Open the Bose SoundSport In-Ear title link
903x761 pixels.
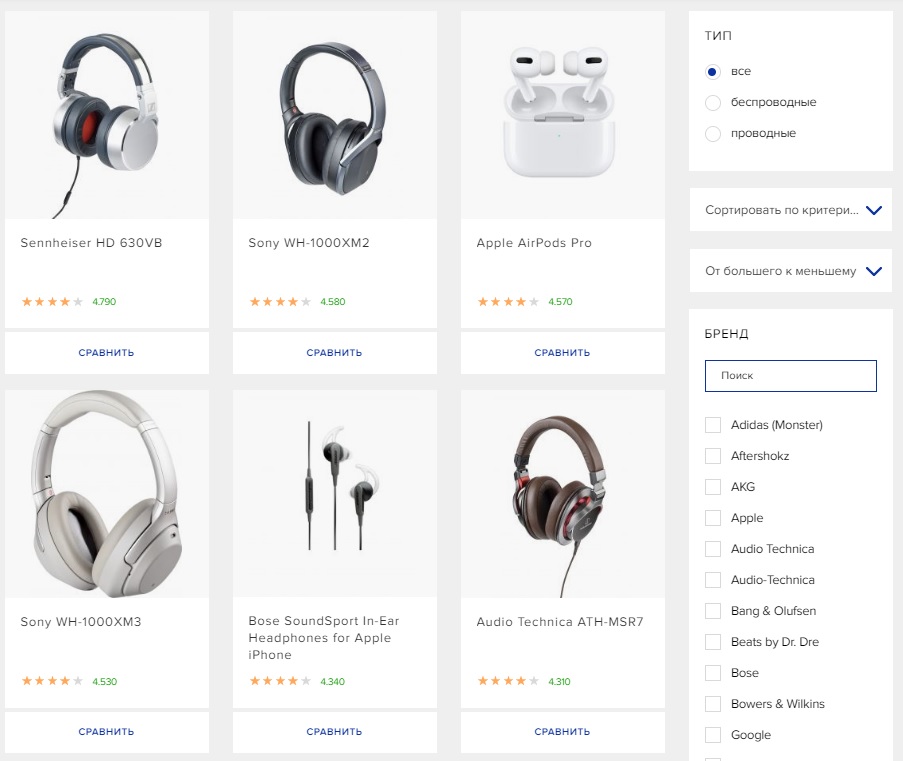tap(324, 638)
